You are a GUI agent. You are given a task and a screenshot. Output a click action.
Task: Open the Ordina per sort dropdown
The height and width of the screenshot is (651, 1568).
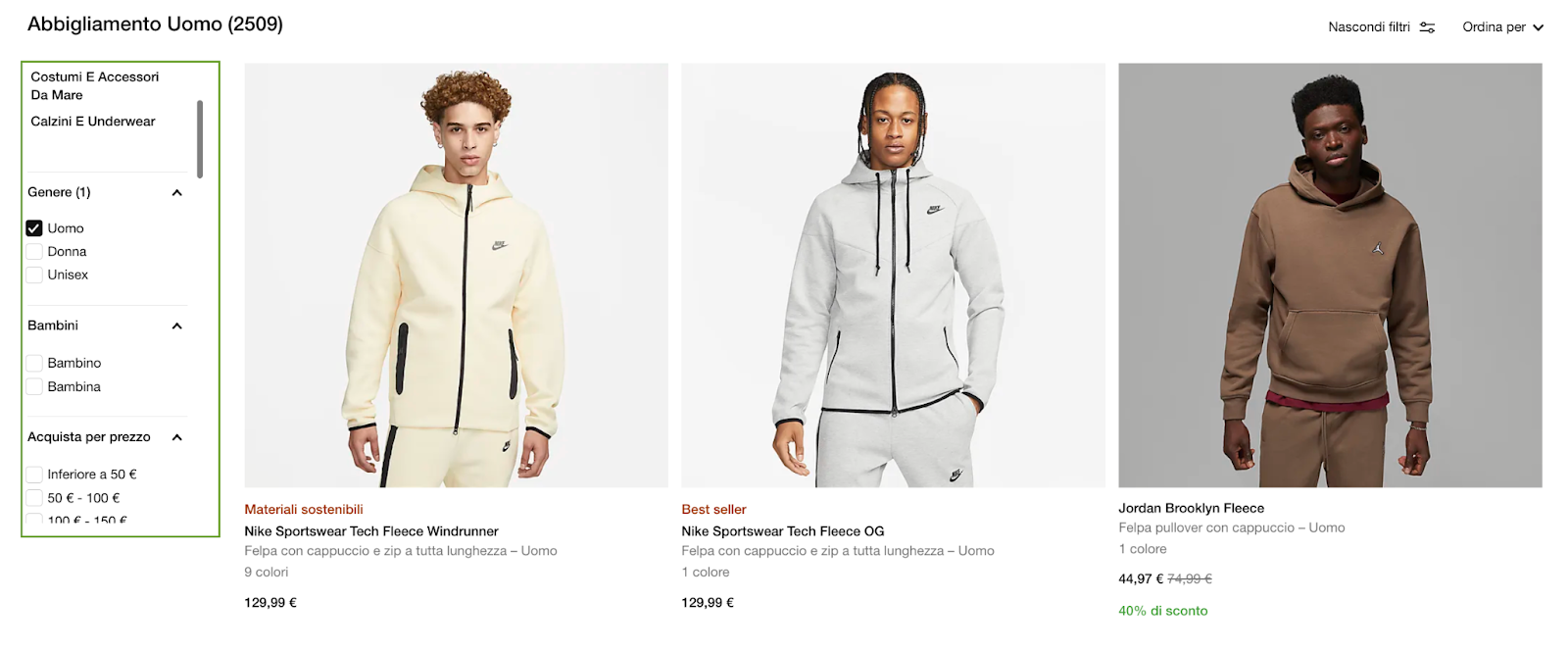pyautogui.click(x=1502, y=27)
